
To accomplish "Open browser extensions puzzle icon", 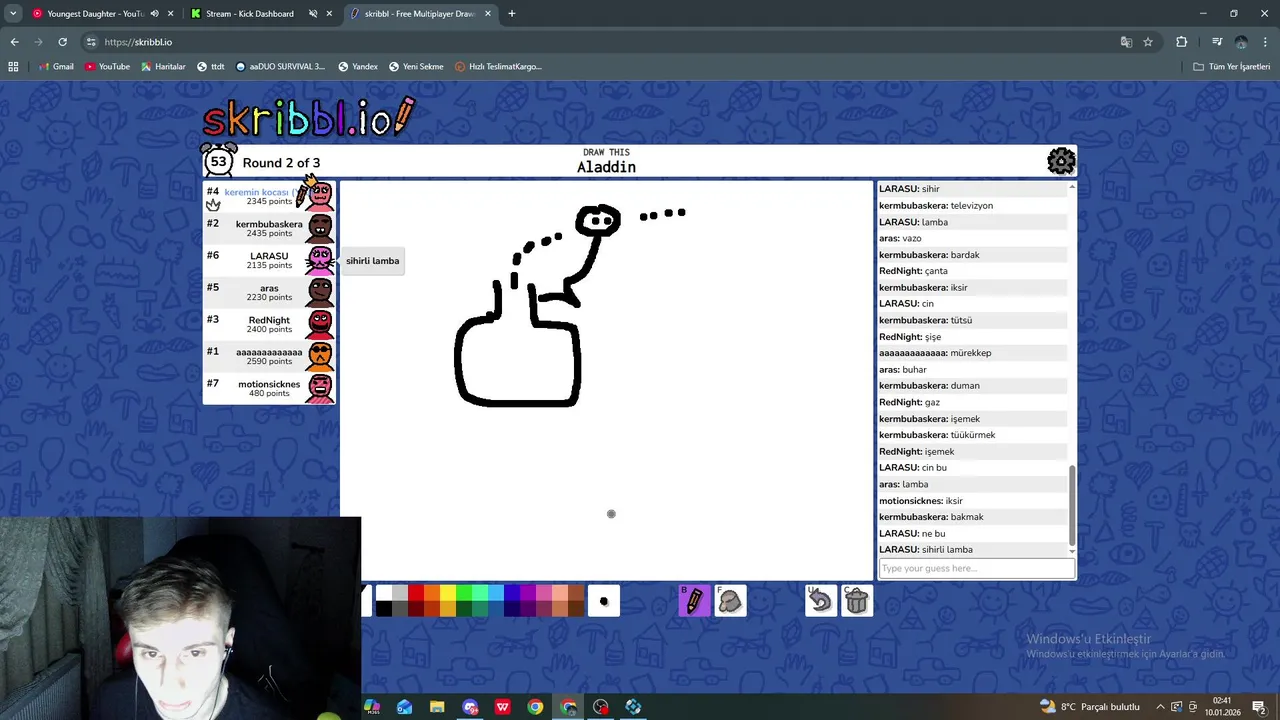I will pos(1181,42).
